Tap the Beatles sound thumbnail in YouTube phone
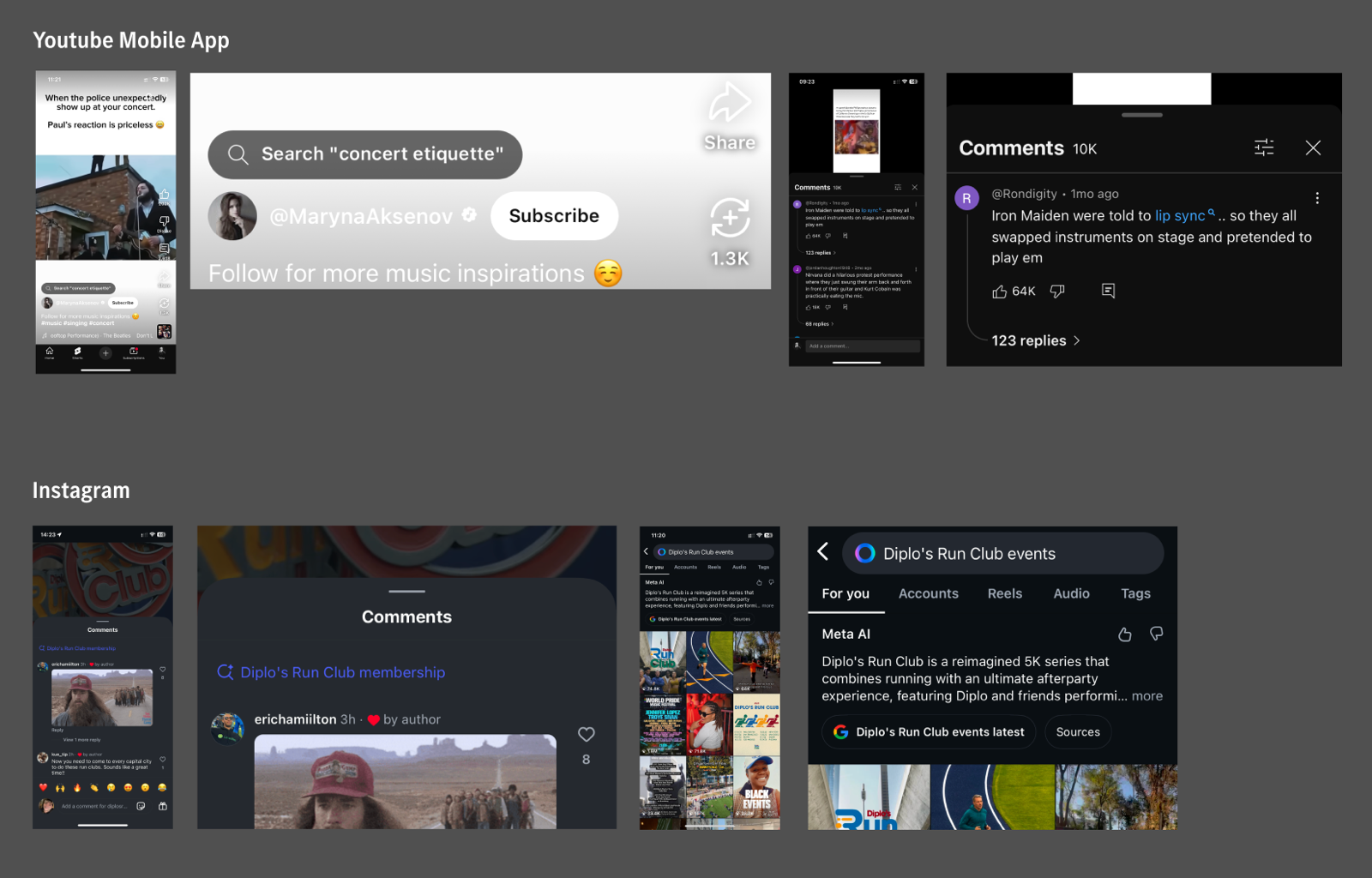Viewport: 1372px width, 878px height. 164,331
